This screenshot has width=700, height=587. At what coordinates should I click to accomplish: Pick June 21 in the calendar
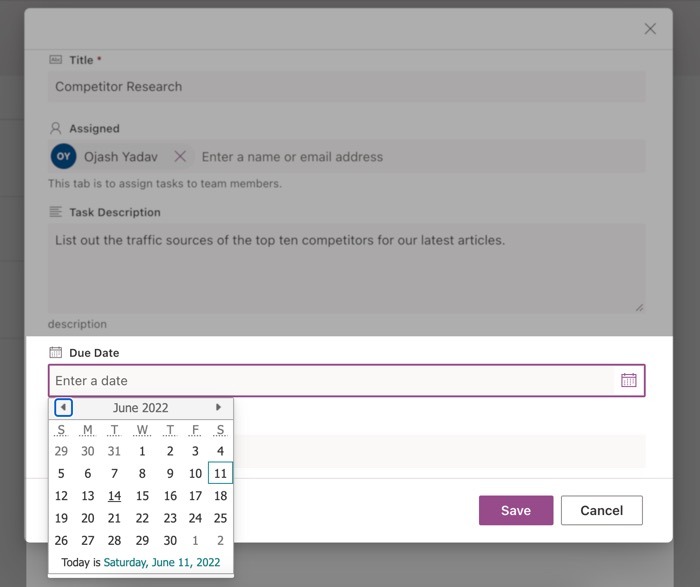tap(114, 518)
